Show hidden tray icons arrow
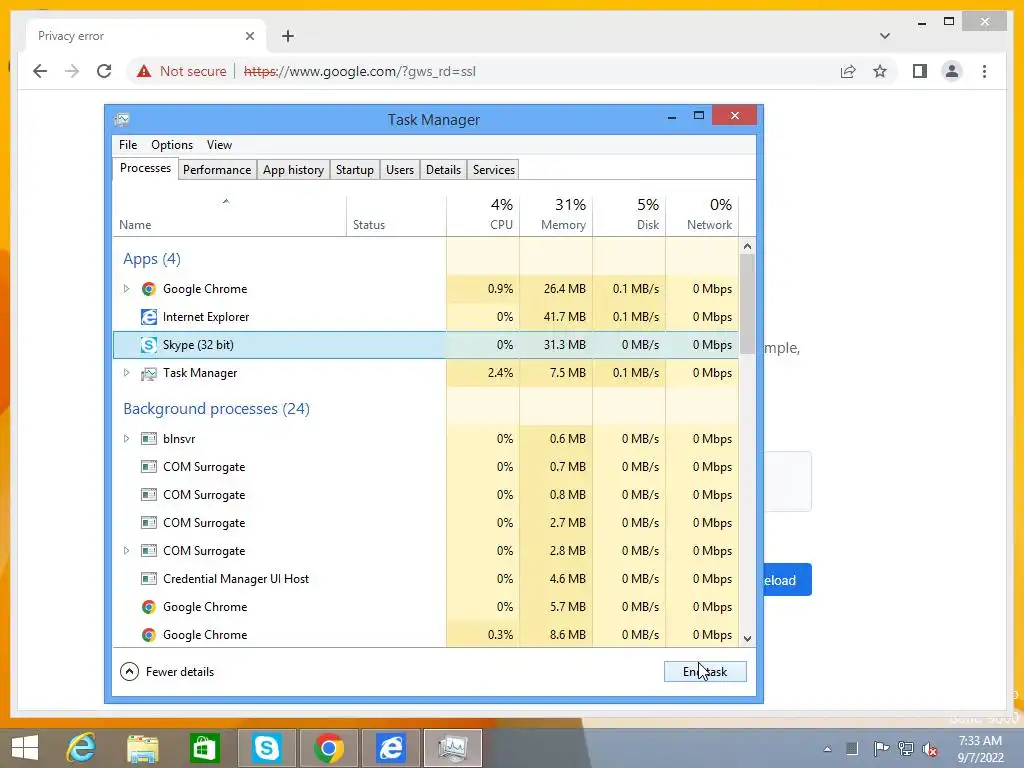 pos(827,749)
